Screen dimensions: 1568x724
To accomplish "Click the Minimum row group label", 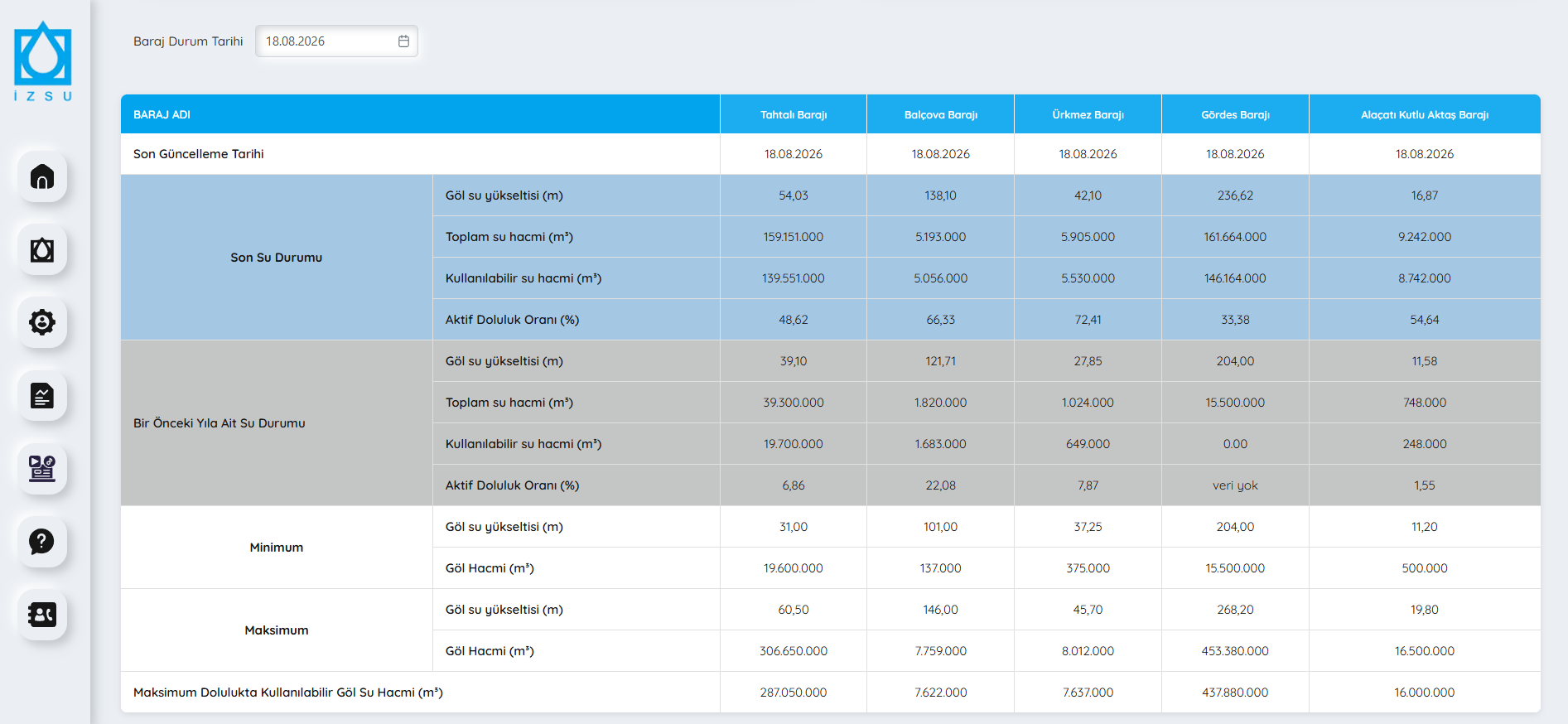I will tap(277, 548).
